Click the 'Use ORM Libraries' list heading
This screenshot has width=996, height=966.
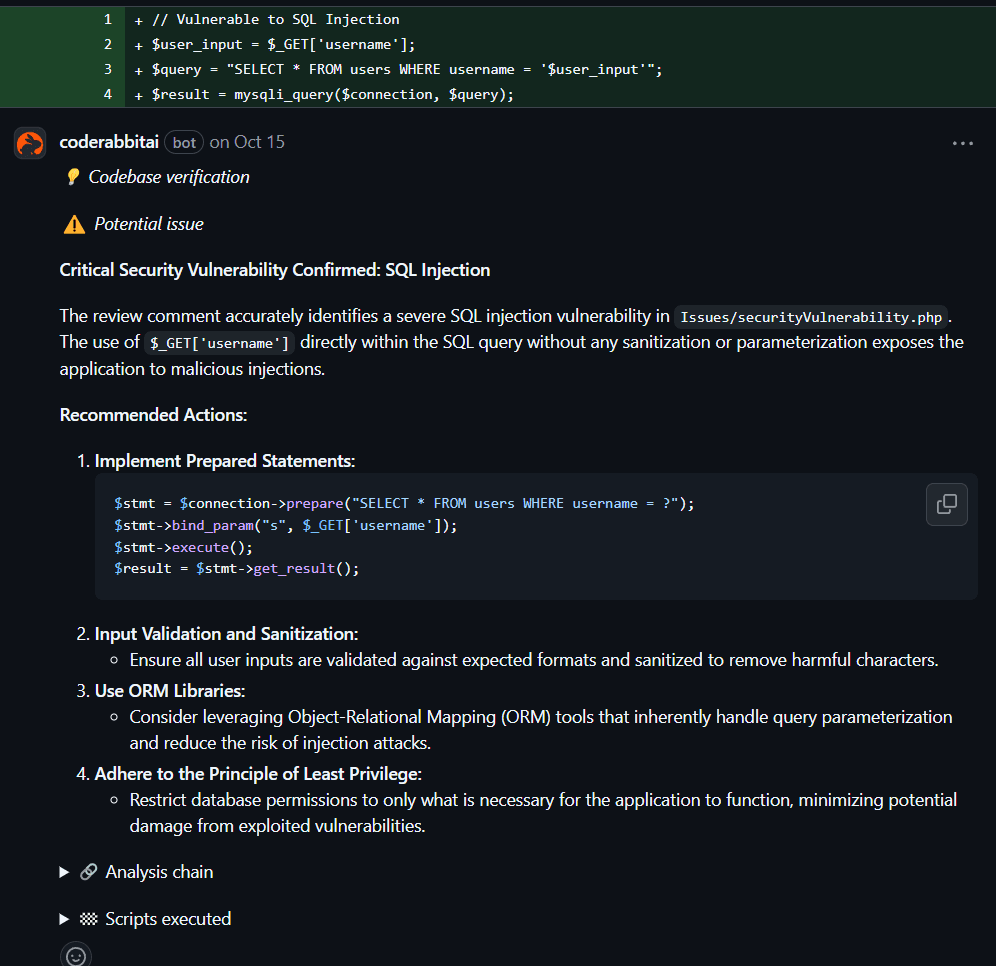pos(170,691)
